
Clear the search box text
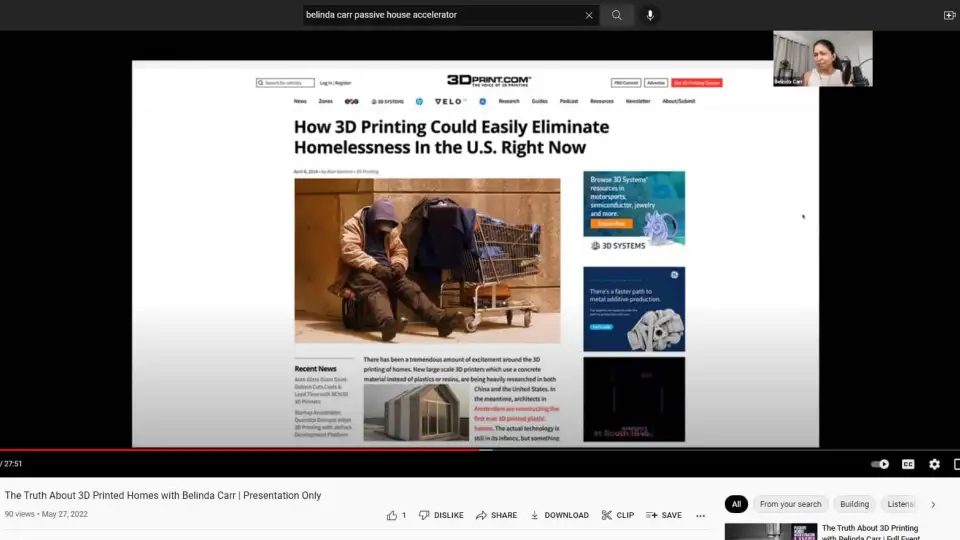589,15
